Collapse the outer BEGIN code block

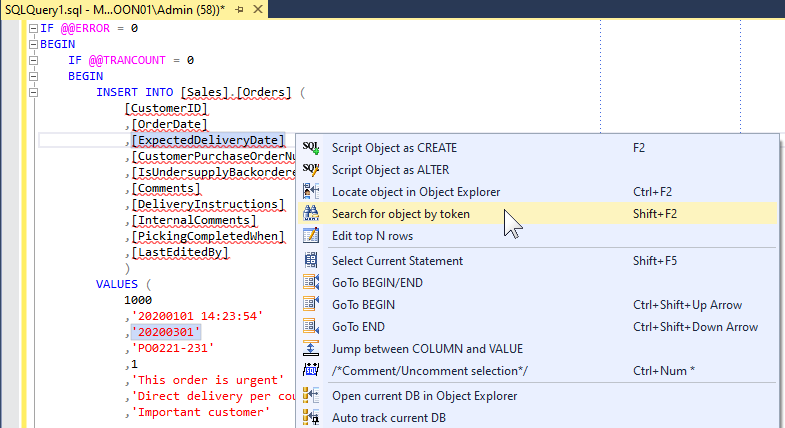33,45
